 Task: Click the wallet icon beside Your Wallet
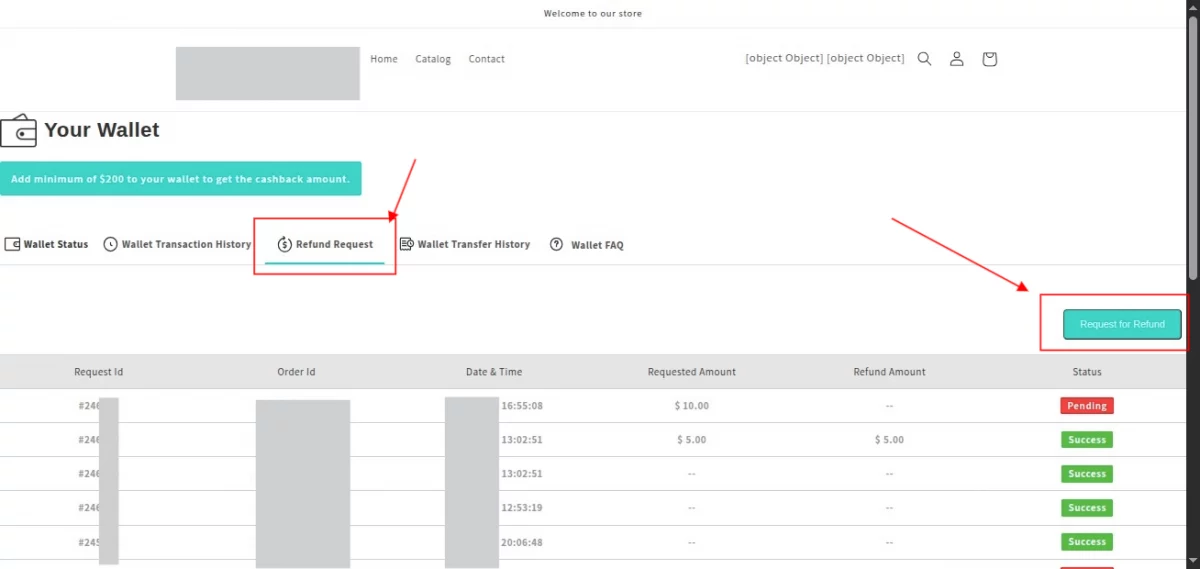18,130
